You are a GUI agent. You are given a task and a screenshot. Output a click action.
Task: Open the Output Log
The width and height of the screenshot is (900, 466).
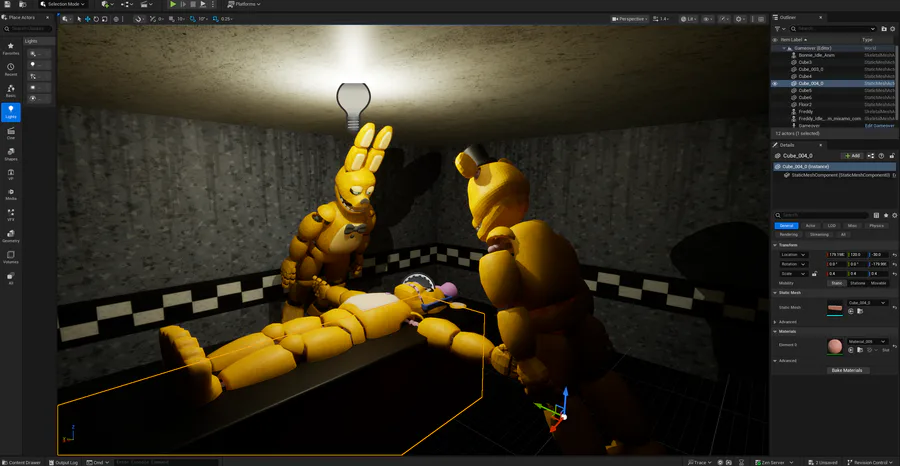click(x=64, y=462)
